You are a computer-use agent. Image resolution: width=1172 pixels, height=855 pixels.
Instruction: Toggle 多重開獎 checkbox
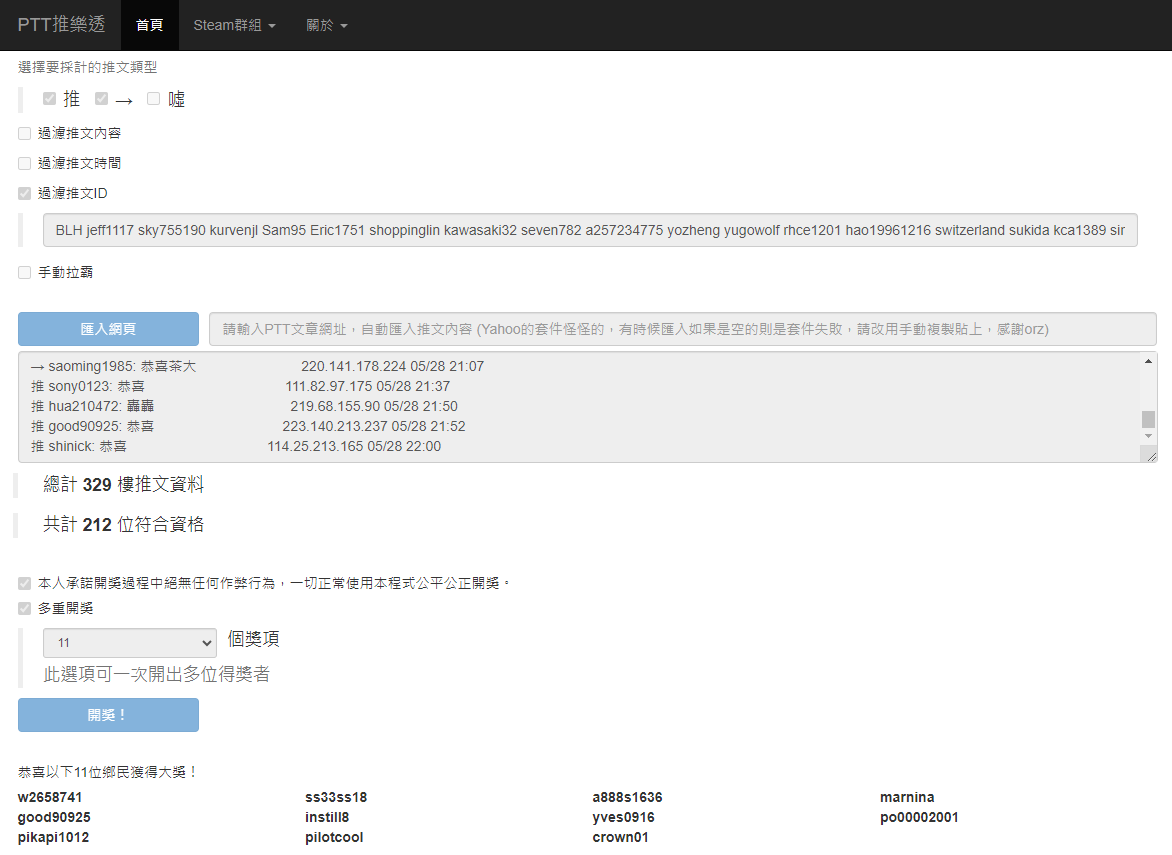(x=25, y=608)
